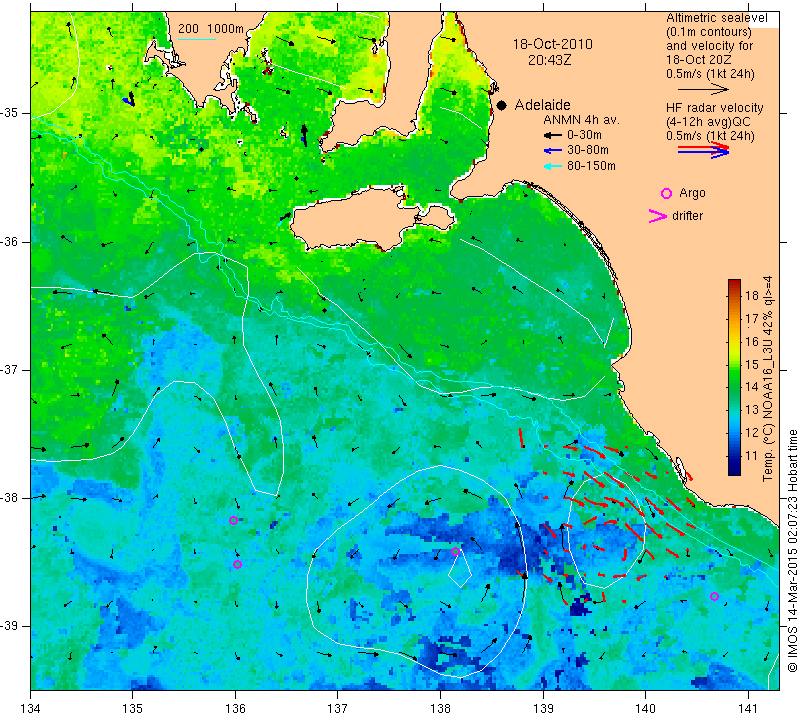Click the 138 longitude axis label
800x720 pixels.
[440, 709]
